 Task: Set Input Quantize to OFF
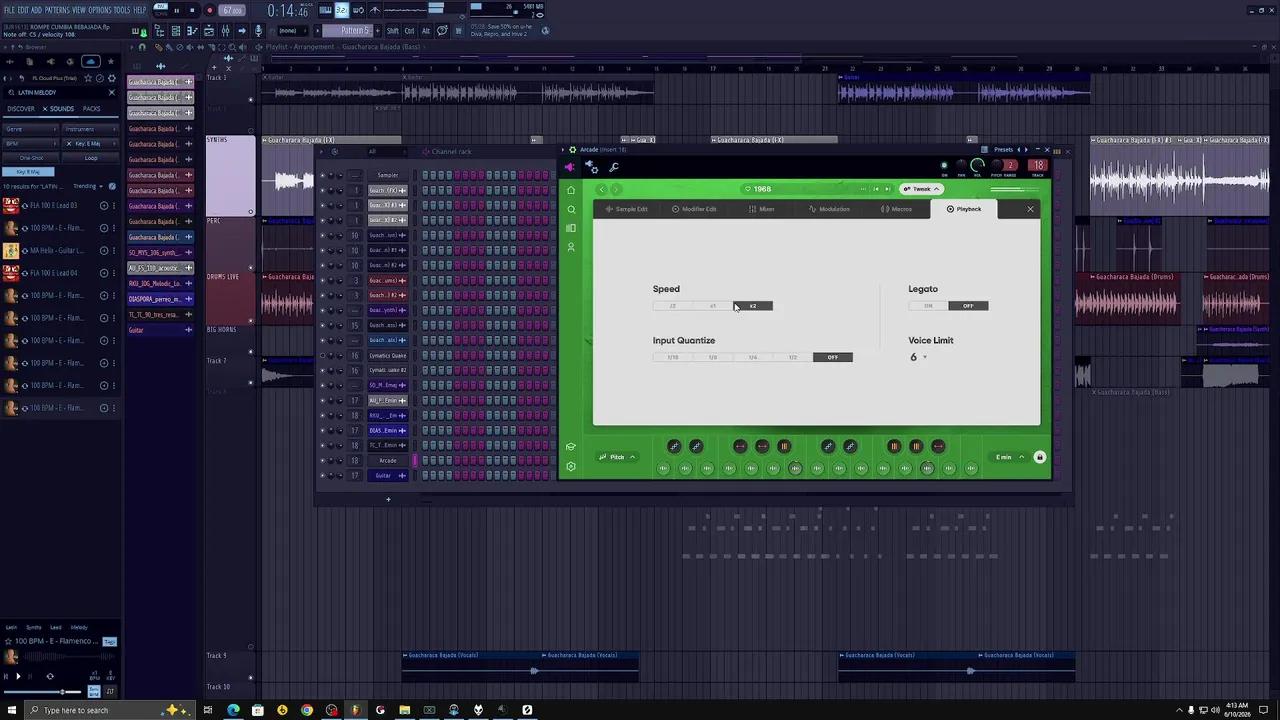click(x=833, y=357)
